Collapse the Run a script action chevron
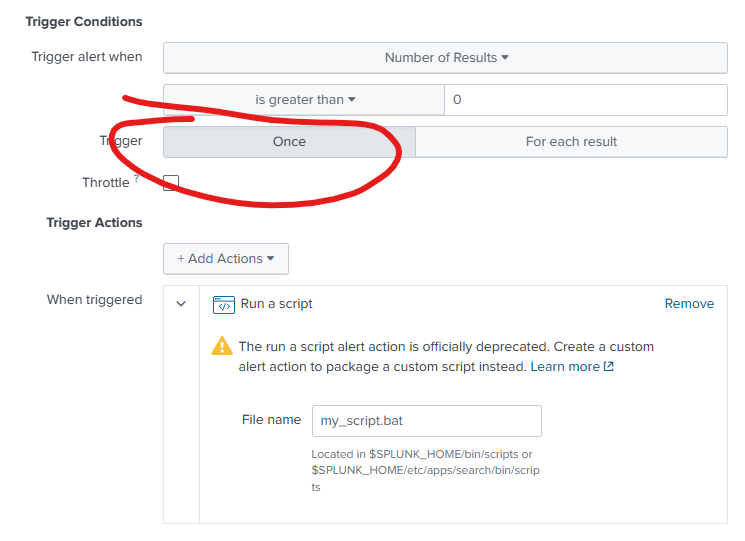The width and height of the screenshot is (745, 541). pos(181,304)
